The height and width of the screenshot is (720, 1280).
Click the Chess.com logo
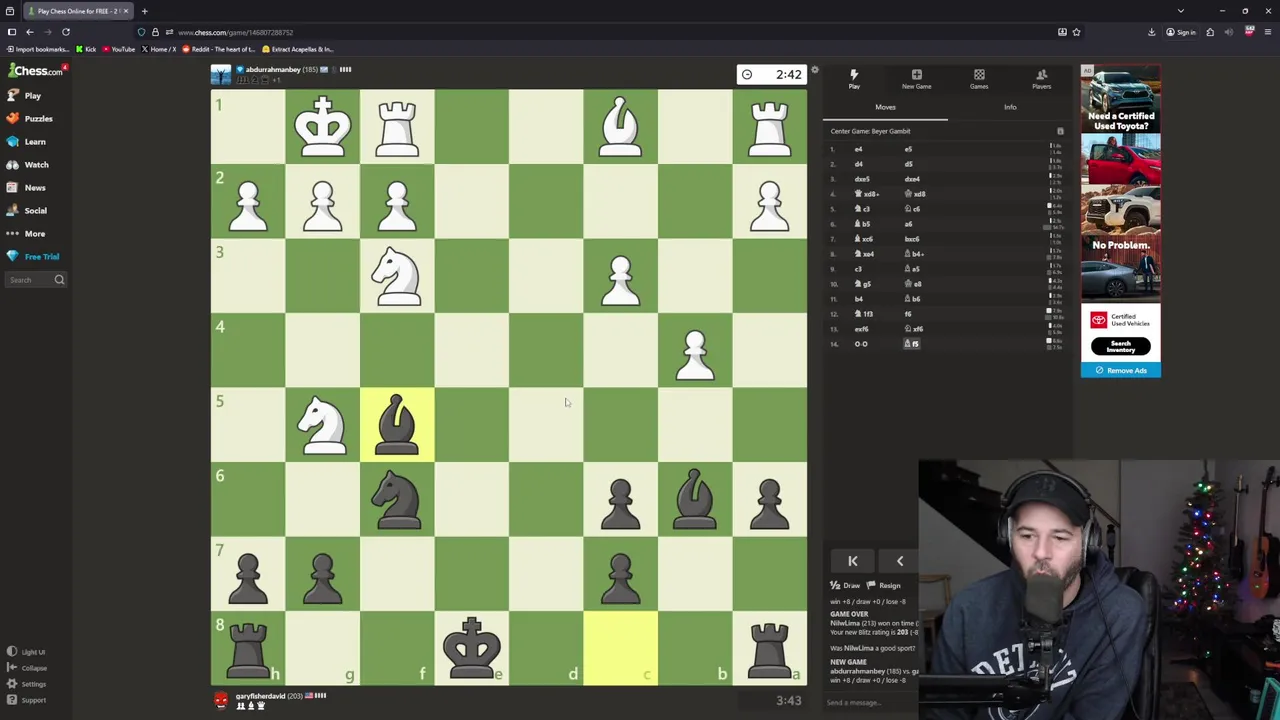(36, 71)
